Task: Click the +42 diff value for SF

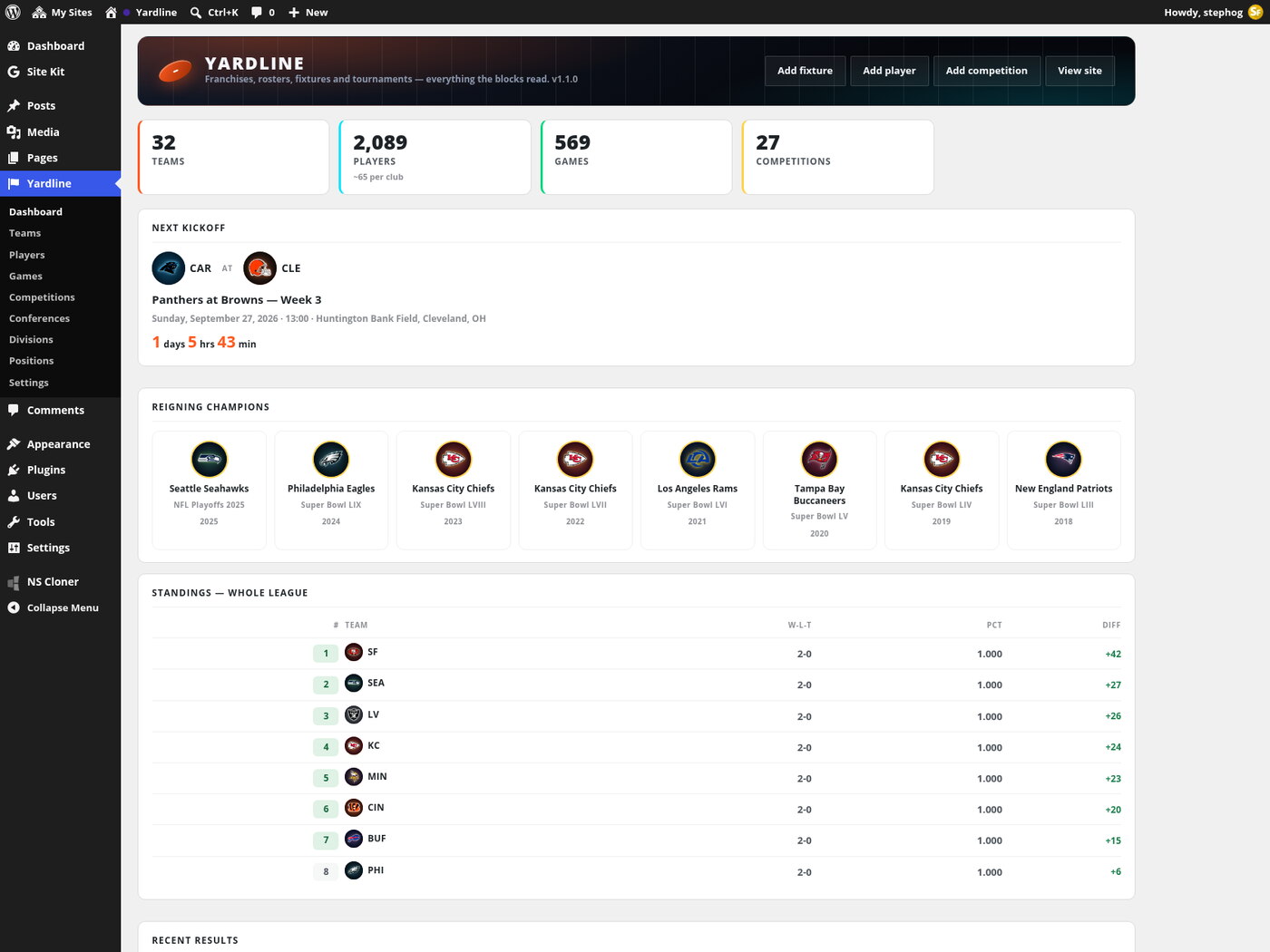Action: (1113, 655)
